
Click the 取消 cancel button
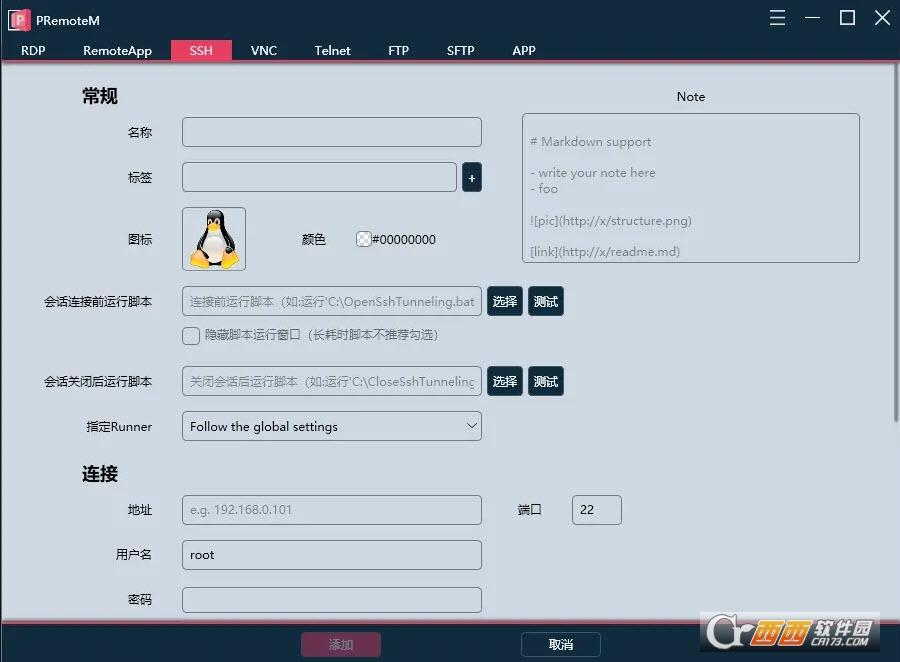coord(561,644)
